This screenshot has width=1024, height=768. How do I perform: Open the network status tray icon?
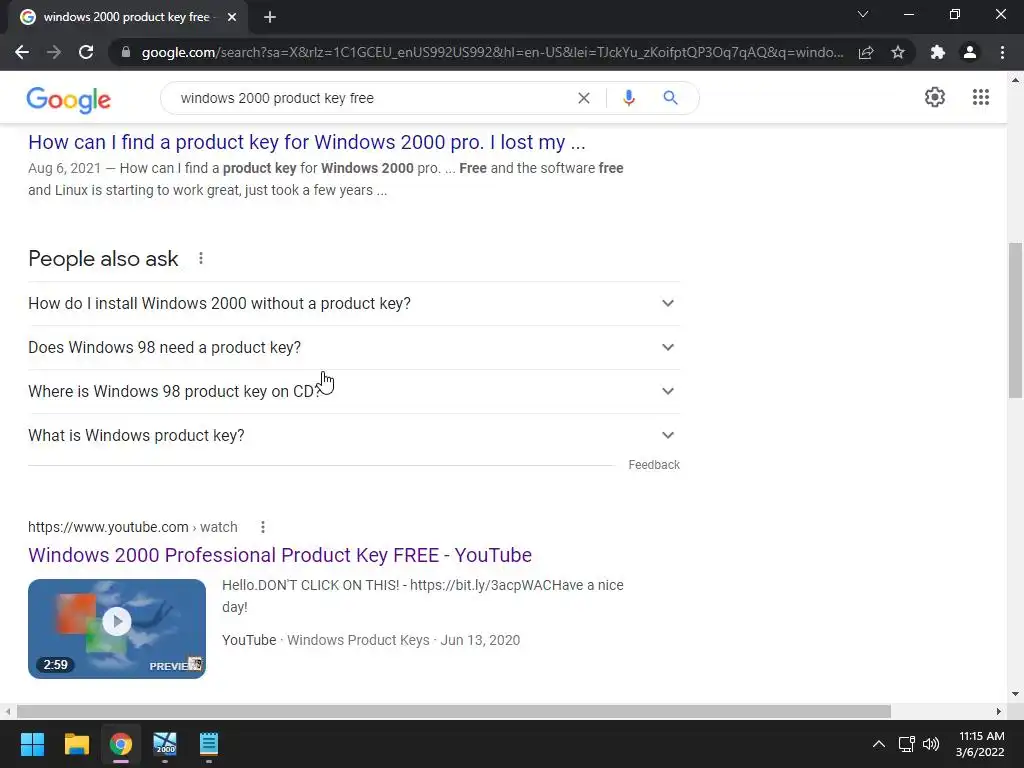(x=906, y=744)
